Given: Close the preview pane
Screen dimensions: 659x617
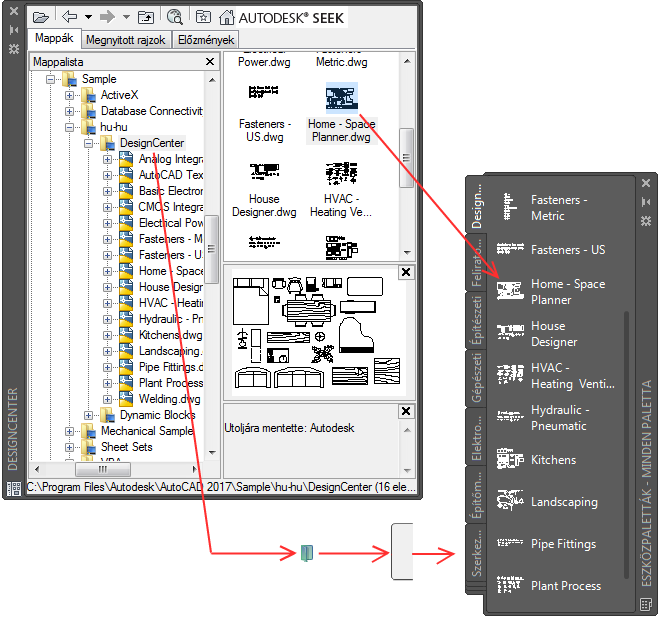Looking at the screenshot, I should point(406,272).
